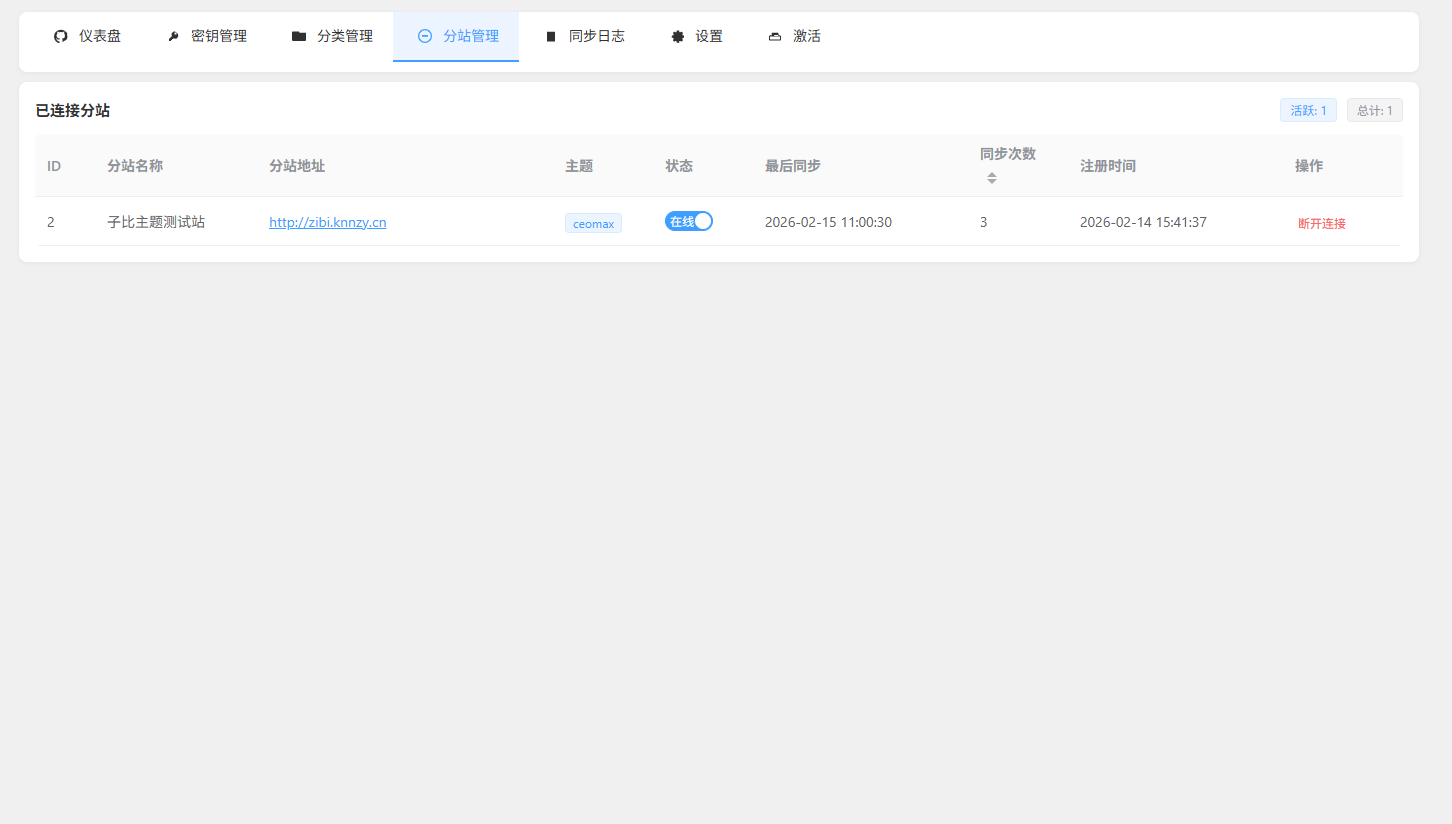Click the folder icon for 分类管理

299,36
